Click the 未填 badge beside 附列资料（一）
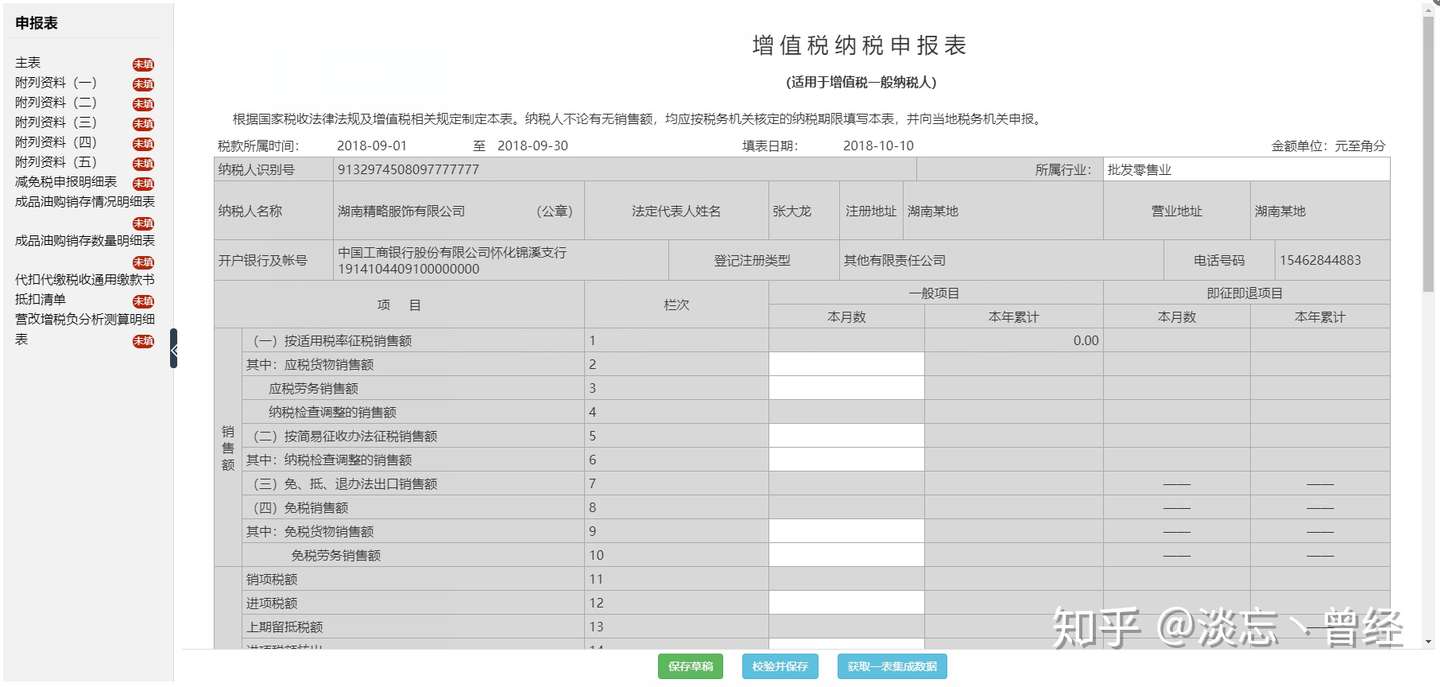 [x=144, y=82]
